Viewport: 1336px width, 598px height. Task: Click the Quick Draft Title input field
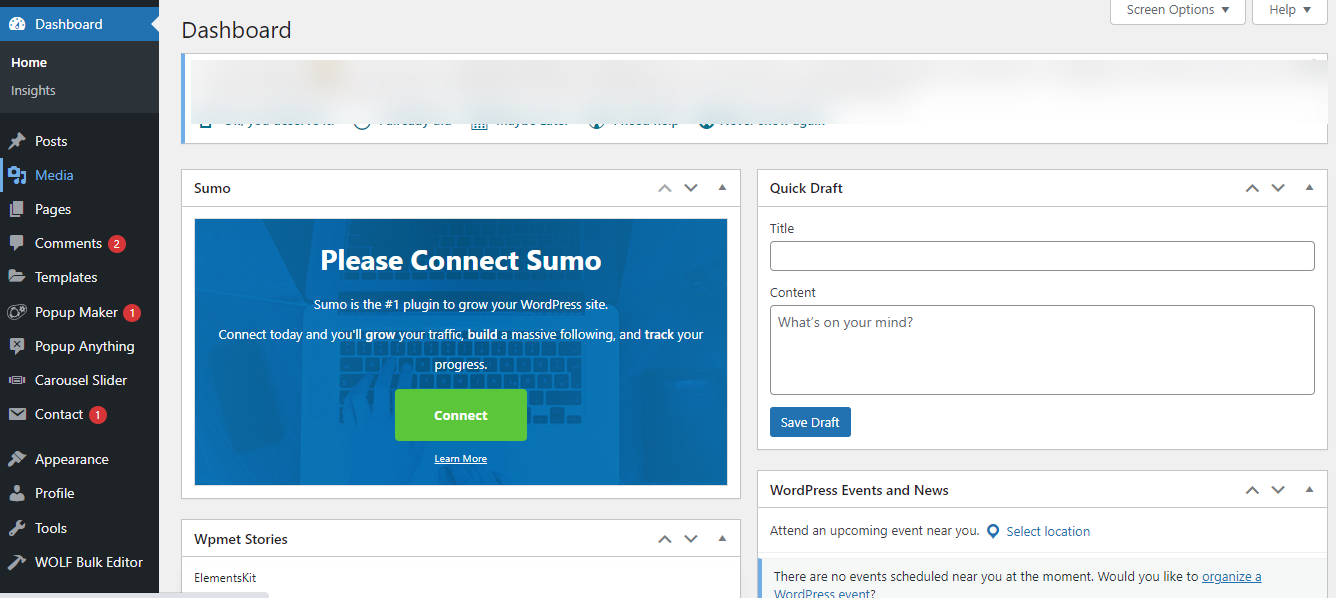pyautogui.click(x=1042, y=256)
